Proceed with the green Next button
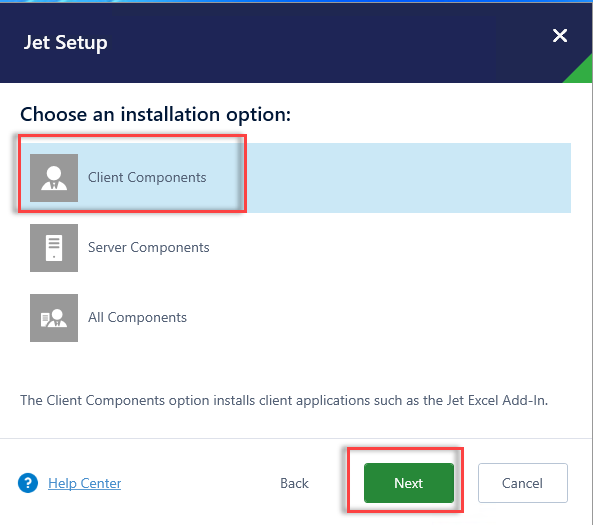 click(409, 483)
